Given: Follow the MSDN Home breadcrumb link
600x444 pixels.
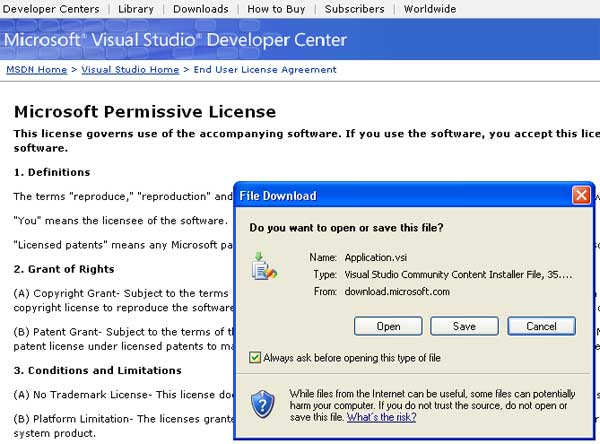Looking at the screenshot, I should tap(37, 70).
